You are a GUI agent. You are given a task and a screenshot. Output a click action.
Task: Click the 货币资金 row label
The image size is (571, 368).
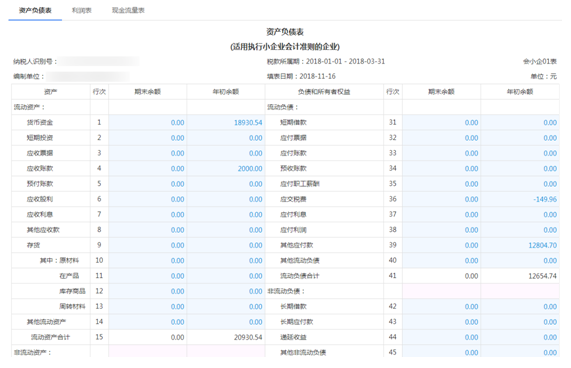[40, 122]
